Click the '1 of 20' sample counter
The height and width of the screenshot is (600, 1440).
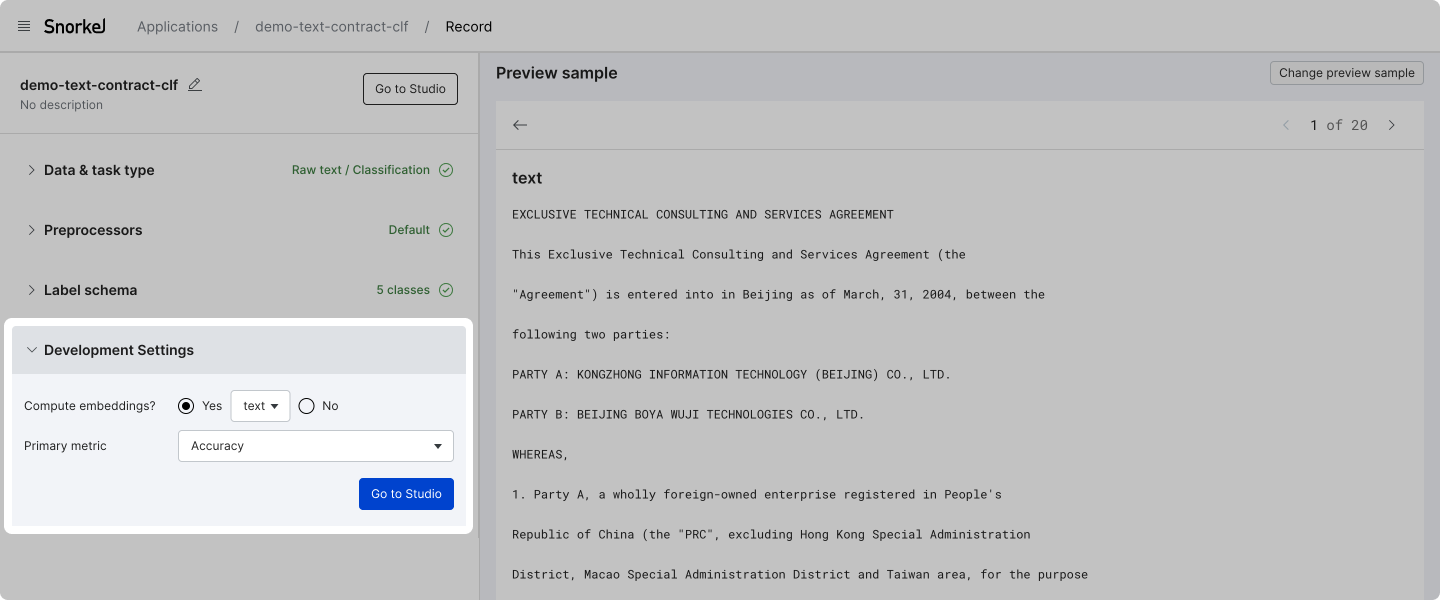[x=1339, y=125]
